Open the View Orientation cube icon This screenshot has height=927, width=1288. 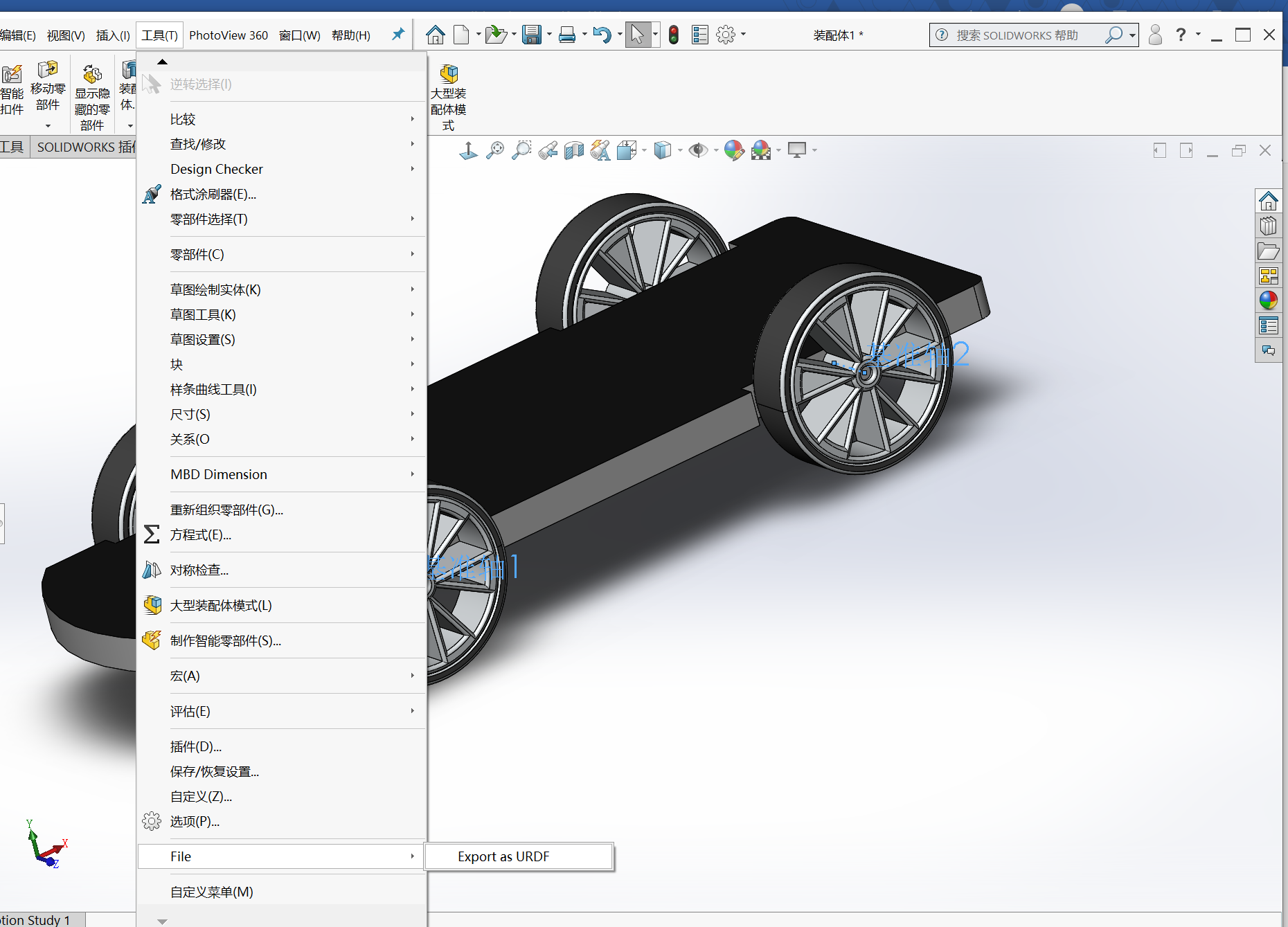627,150
